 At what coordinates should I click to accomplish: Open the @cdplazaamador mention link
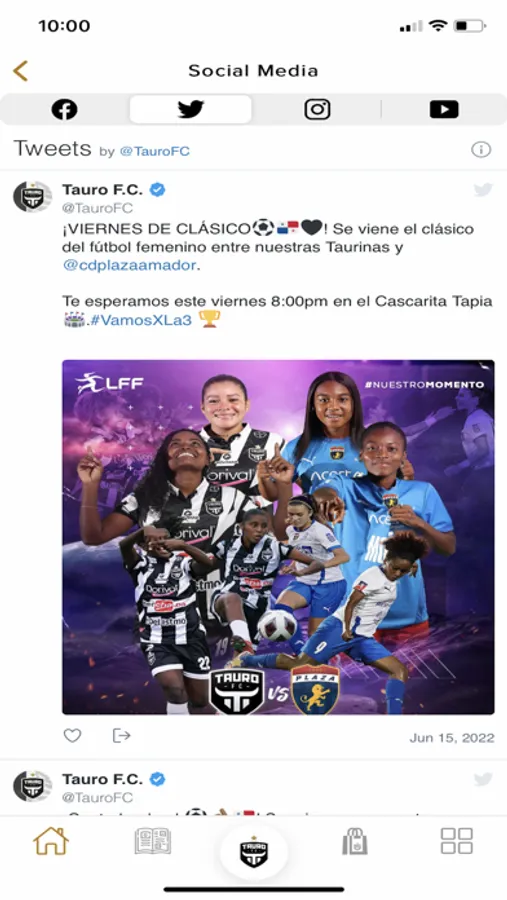[x=129, y=266]
